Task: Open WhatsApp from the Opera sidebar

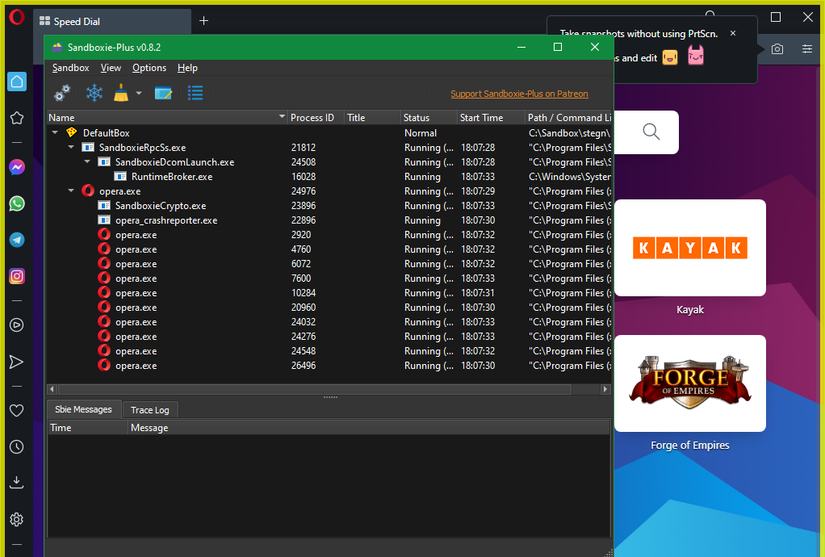Action: click(x=16, y=203)
